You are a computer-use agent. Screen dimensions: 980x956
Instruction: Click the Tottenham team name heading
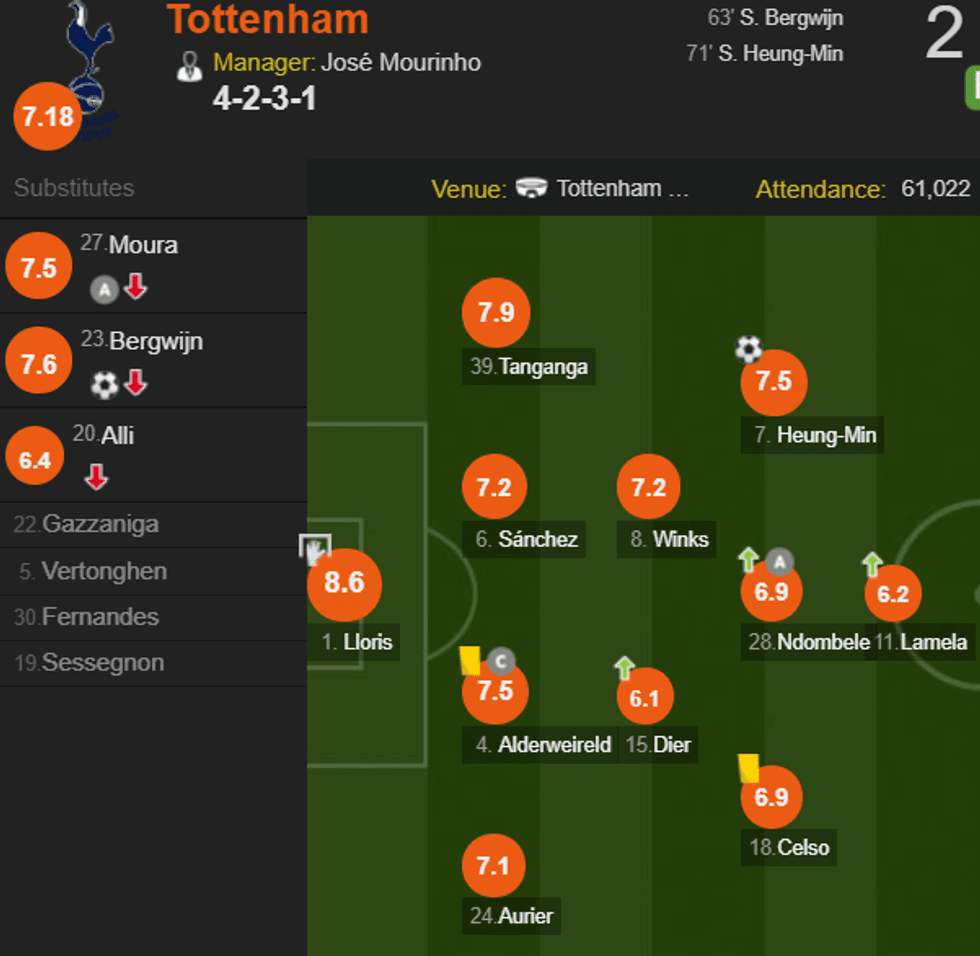tap(267, 20)
